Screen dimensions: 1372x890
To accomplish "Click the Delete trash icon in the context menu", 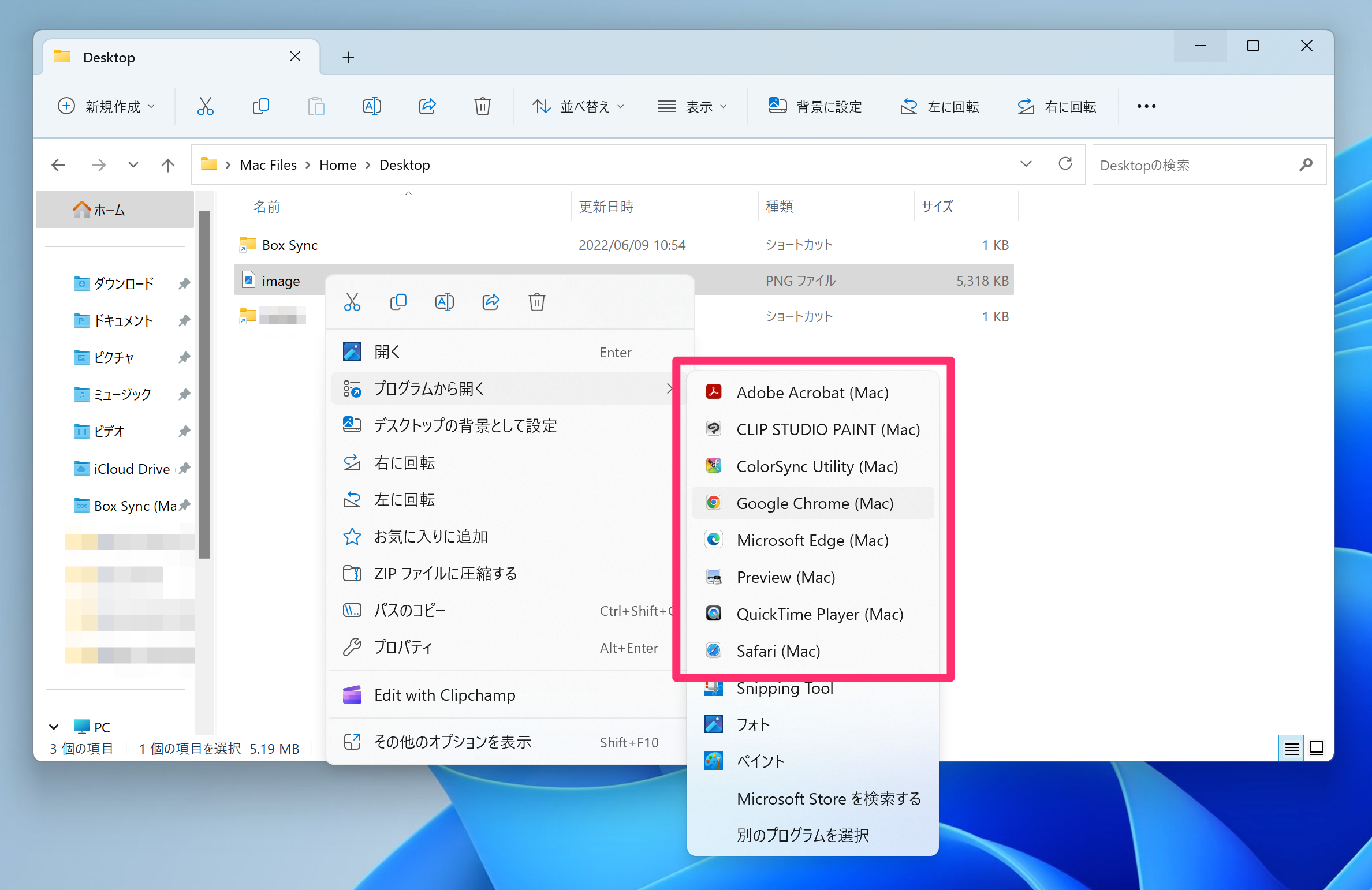I will [537, 302].
